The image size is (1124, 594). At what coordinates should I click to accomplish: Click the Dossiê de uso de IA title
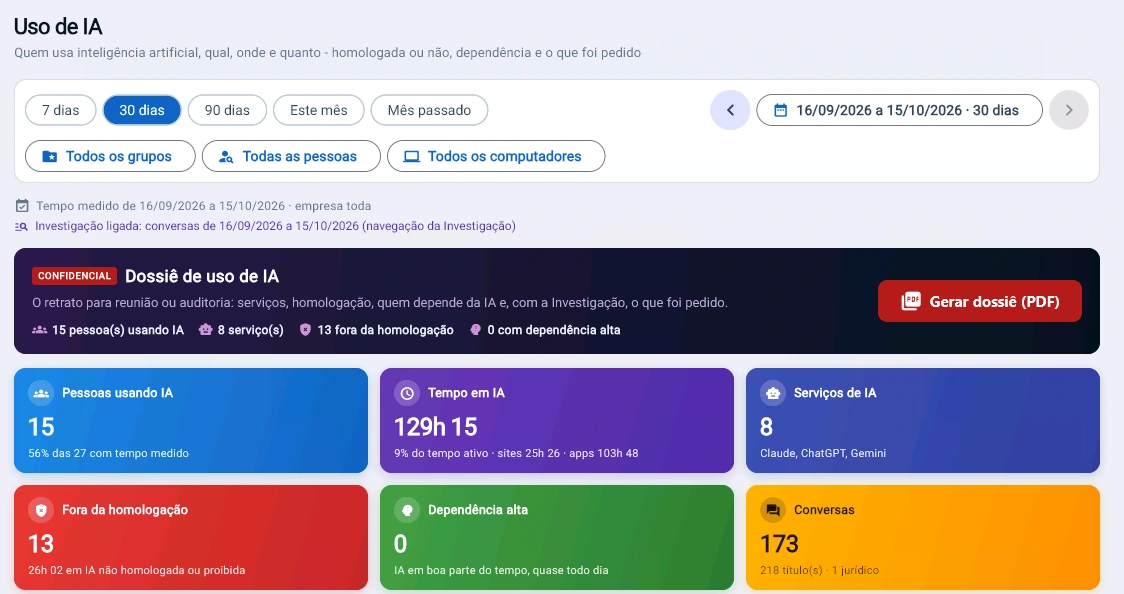point(202,276)
